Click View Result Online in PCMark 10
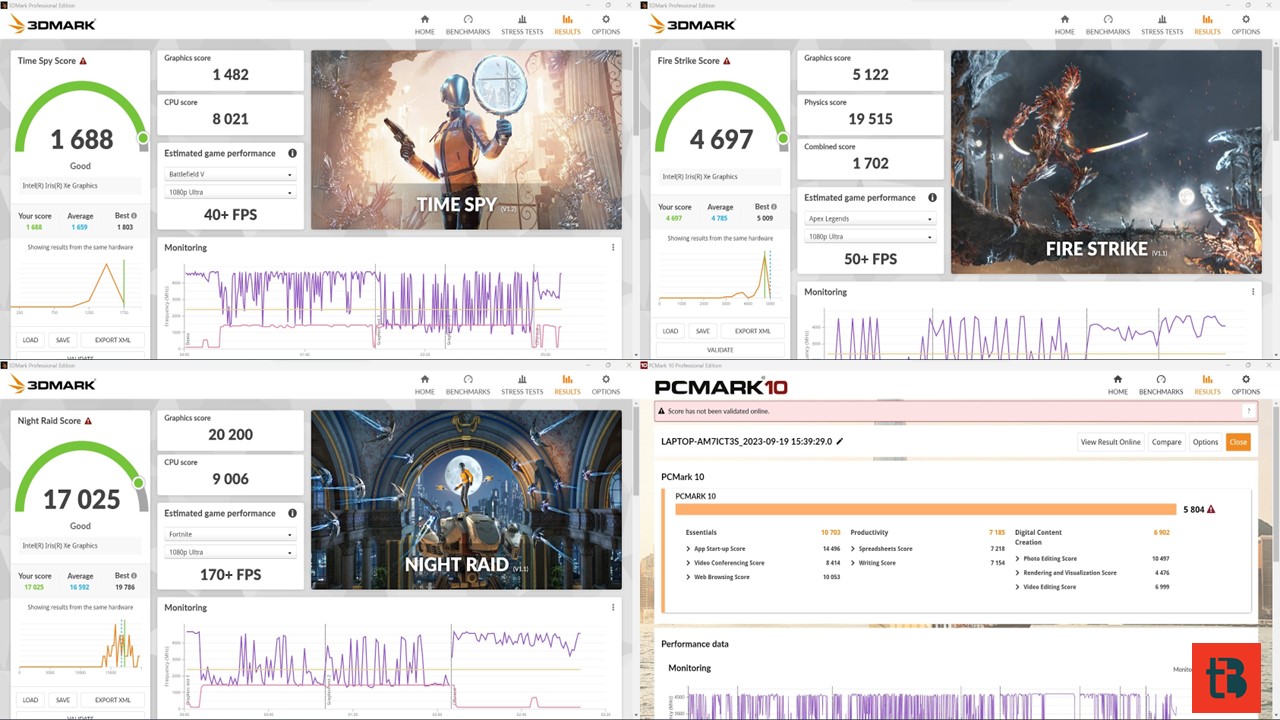This screenshot has width=1280, height=720. coord(1110,442)
